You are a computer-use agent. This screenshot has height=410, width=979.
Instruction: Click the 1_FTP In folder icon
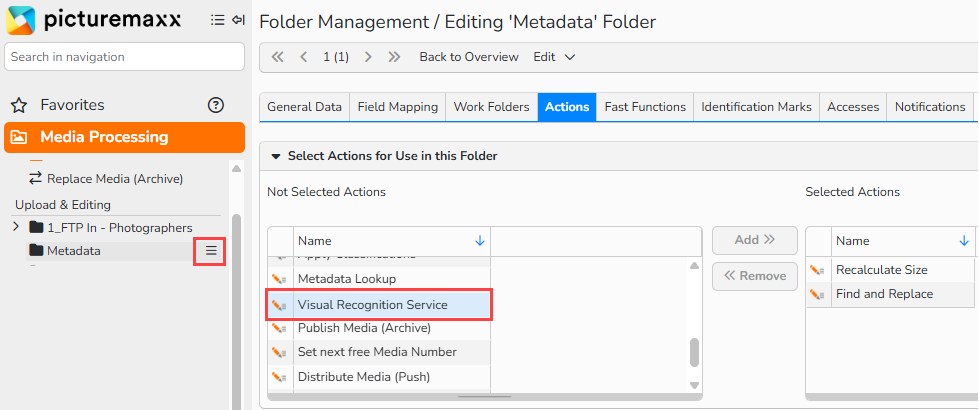coord(36,228)
